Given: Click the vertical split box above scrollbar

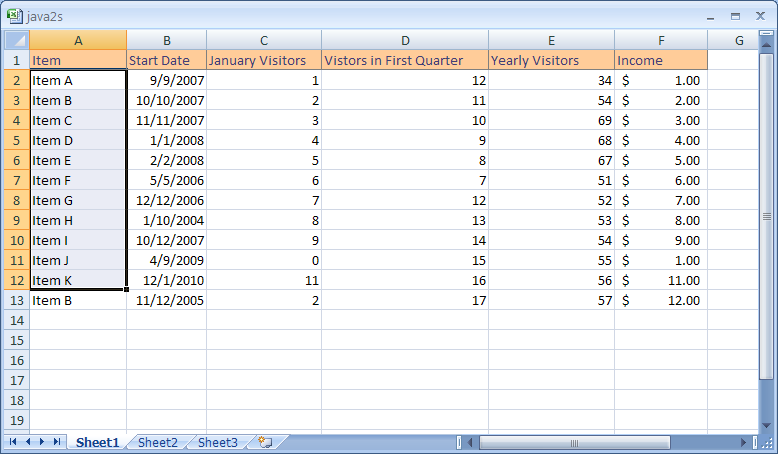Looking at the screenshot, I should tap(766, 34).
